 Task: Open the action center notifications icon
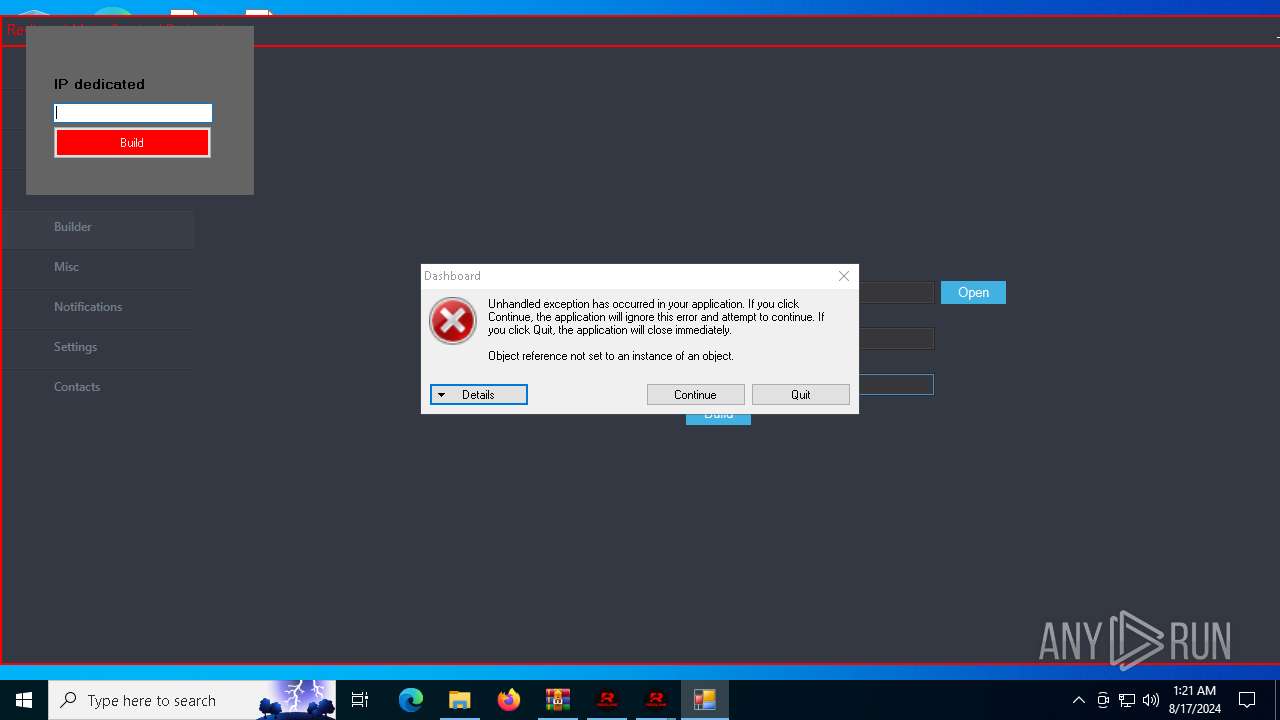pos(1247,700)
